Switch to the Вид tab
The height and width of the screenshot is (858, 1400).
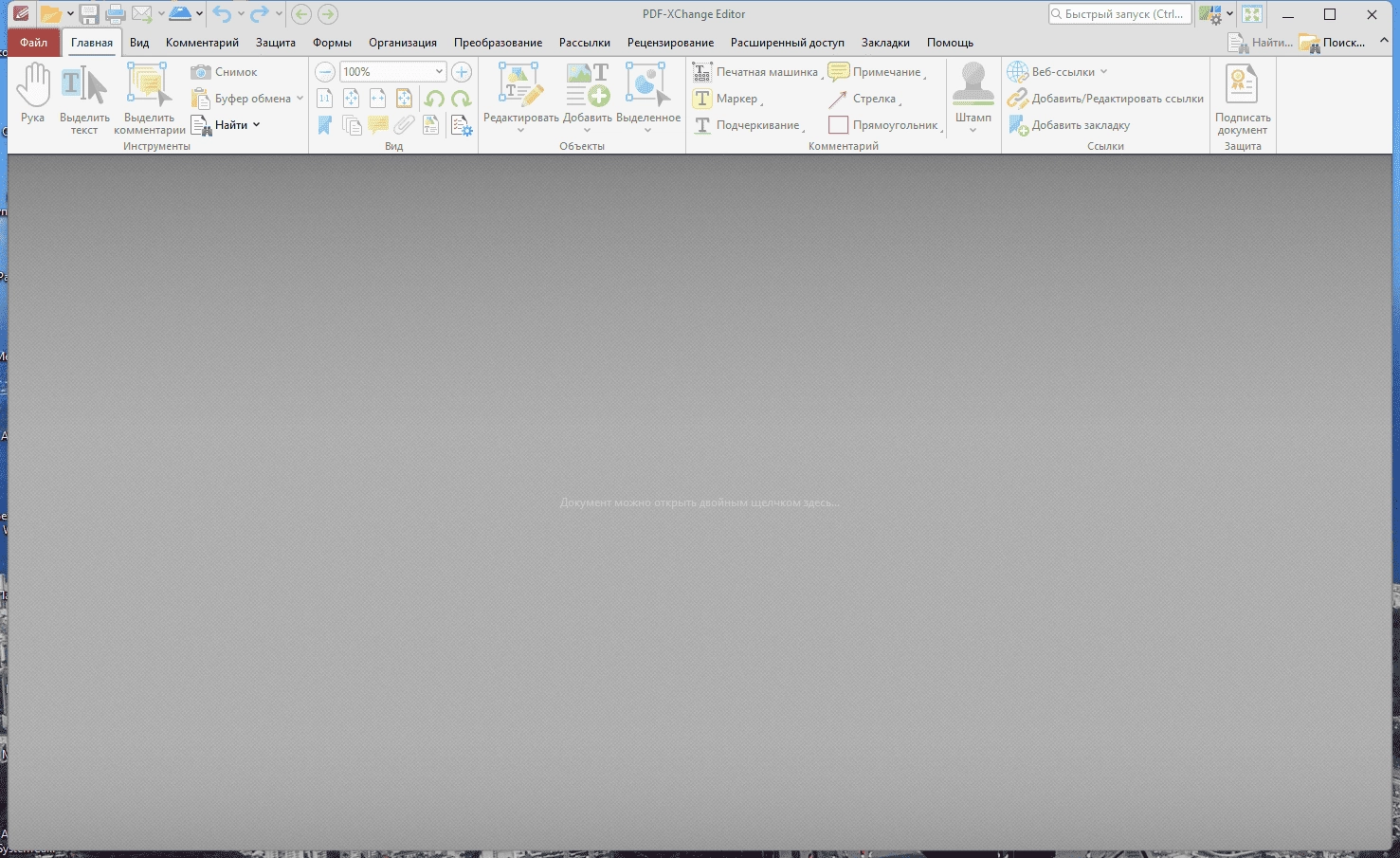(139, 43)
